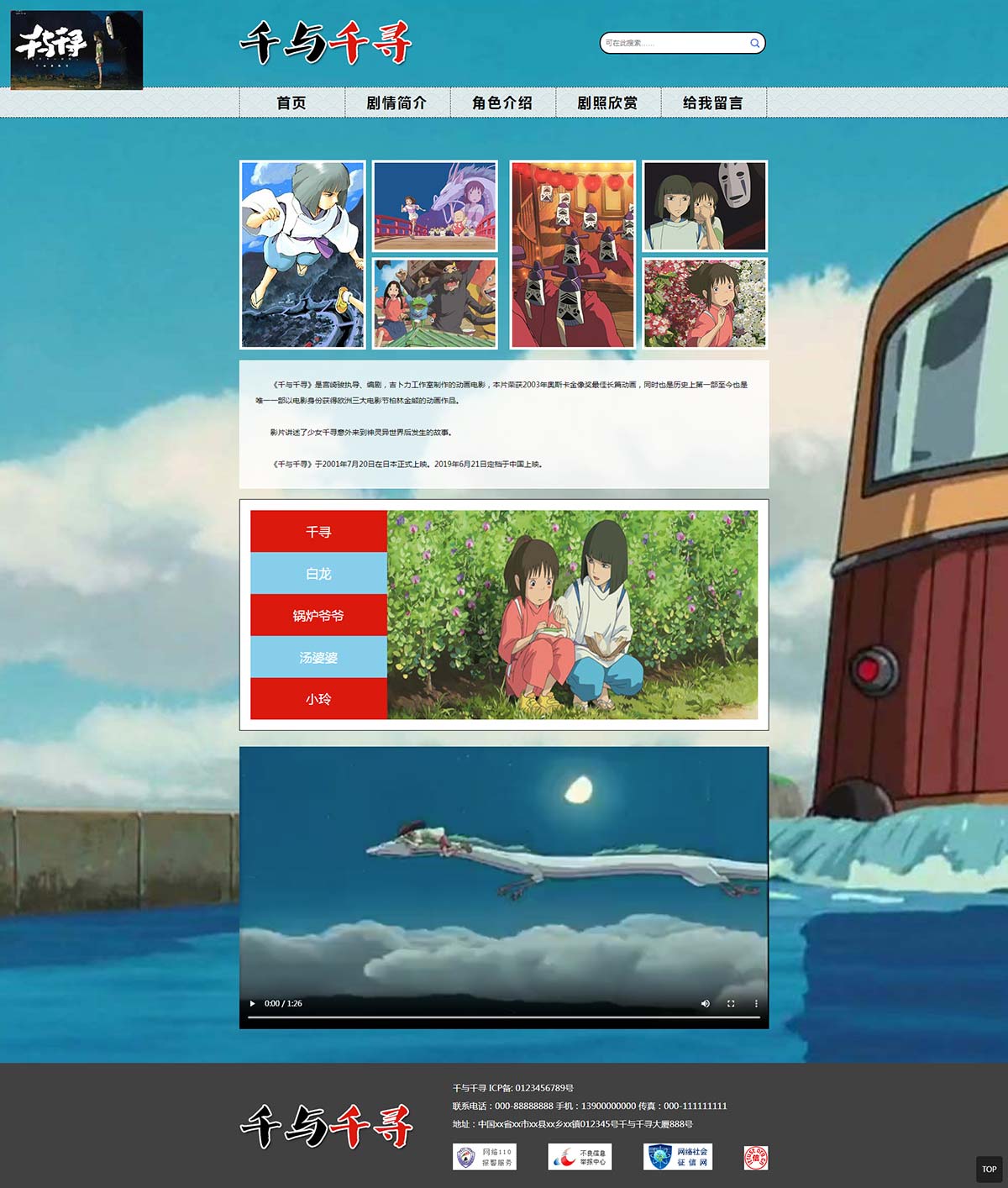Click the paragraph about 2001年7月20日 release
The image size is (1008, 1188).
click(407, 464)
